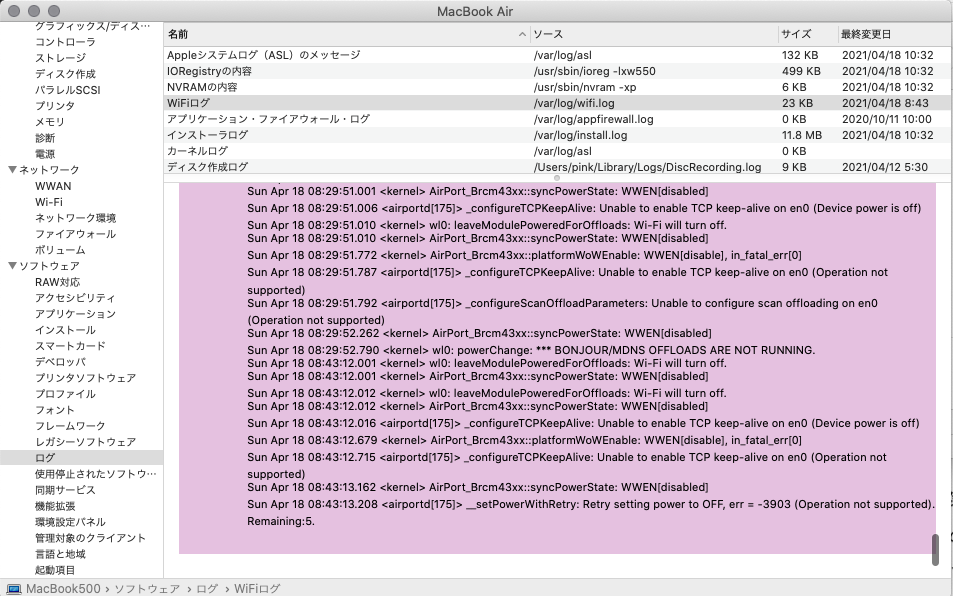Collapse the ソフトウェア section triangle

[12, 266]
